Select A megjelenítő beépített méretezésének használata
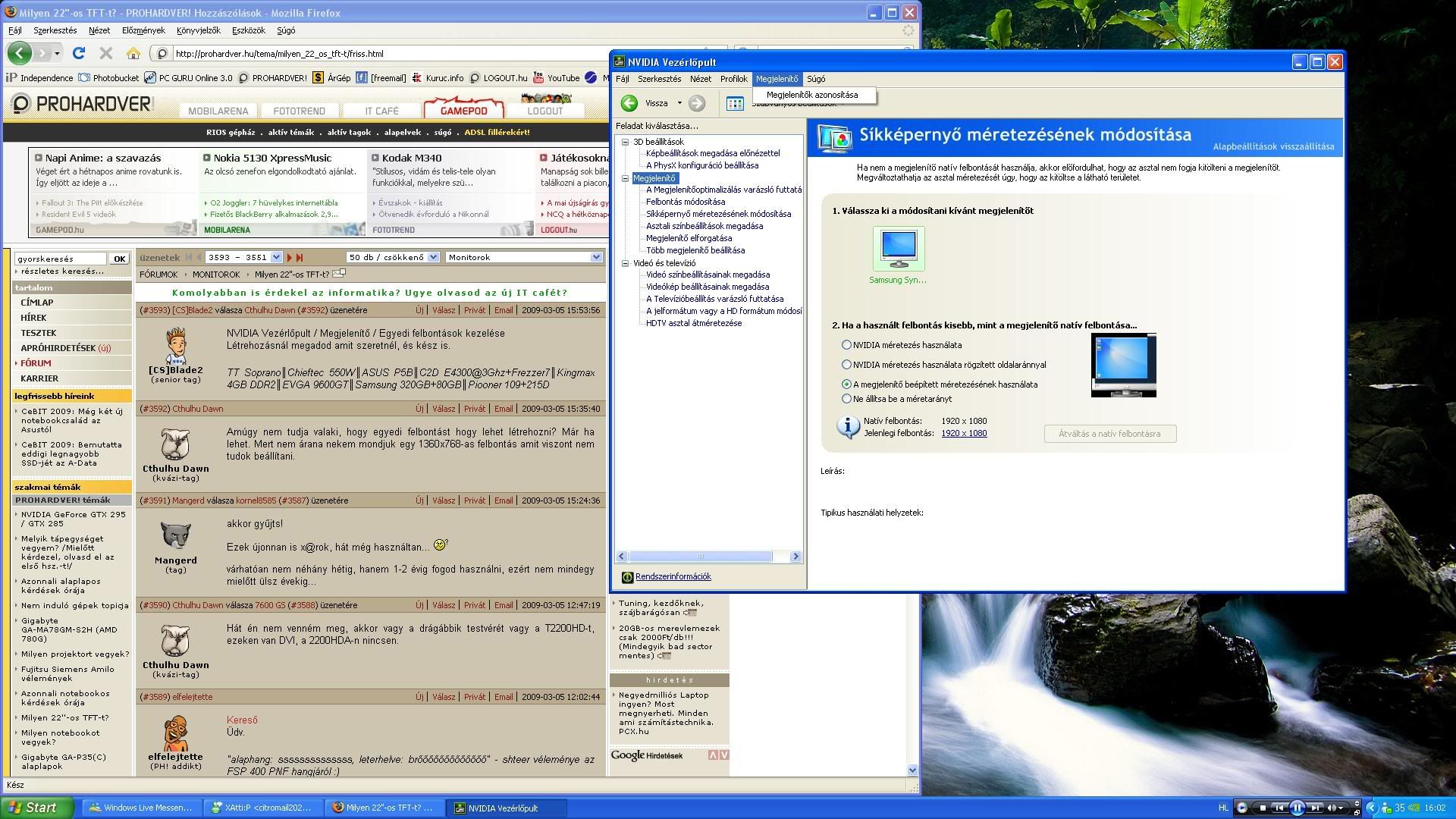1456x819 pixels. (x=846, y=384)
